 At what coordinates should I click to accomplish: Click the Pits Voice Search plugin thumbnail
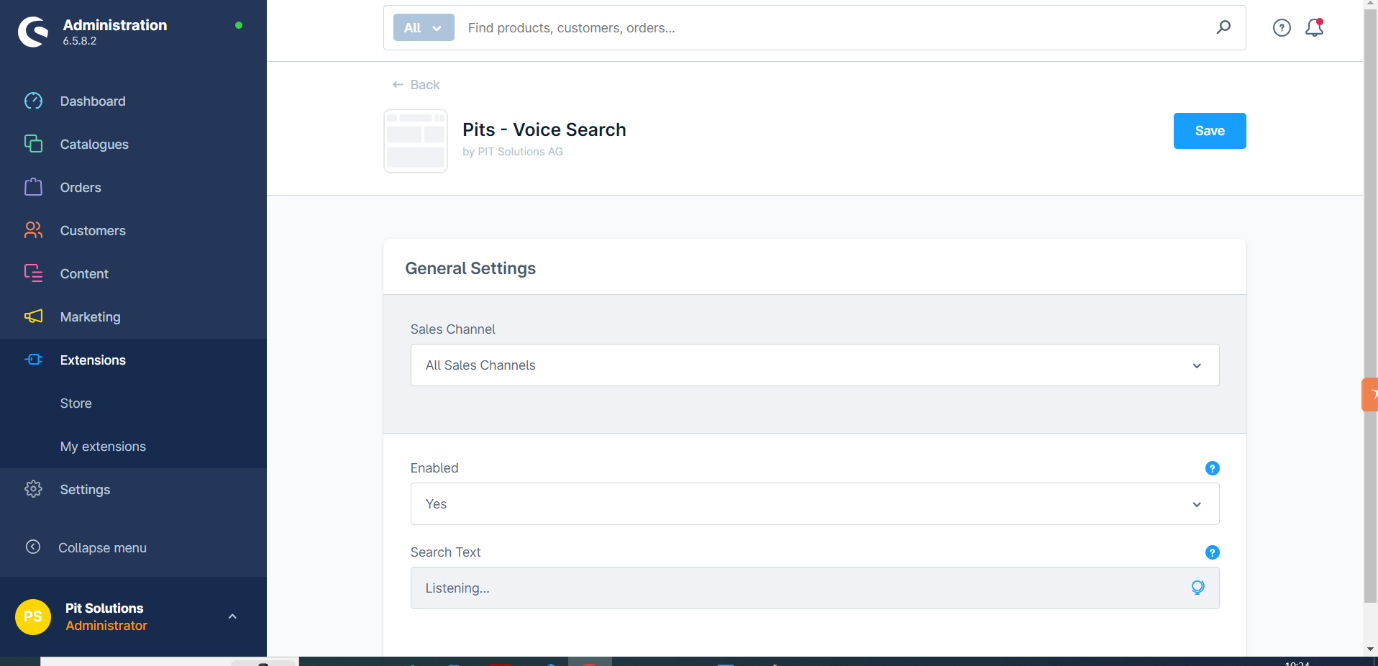click(415, 141)
